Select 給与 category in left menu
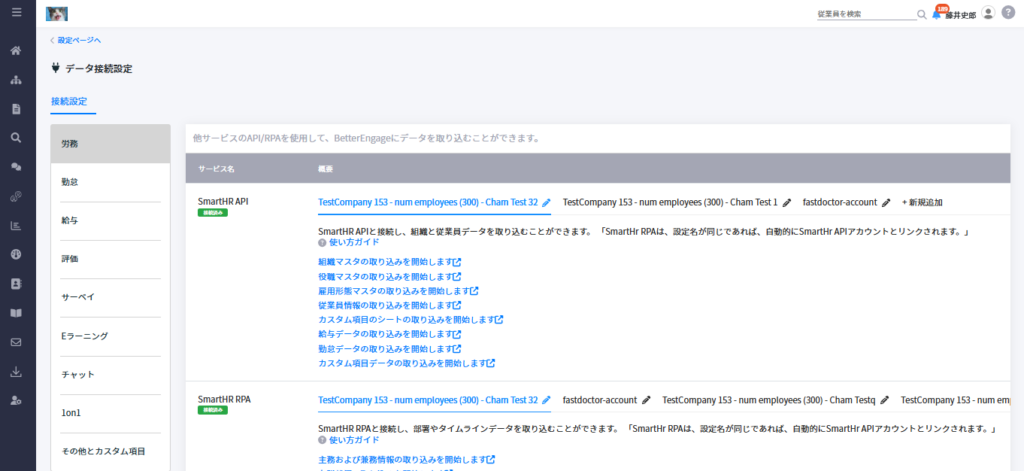 [110, 221]
